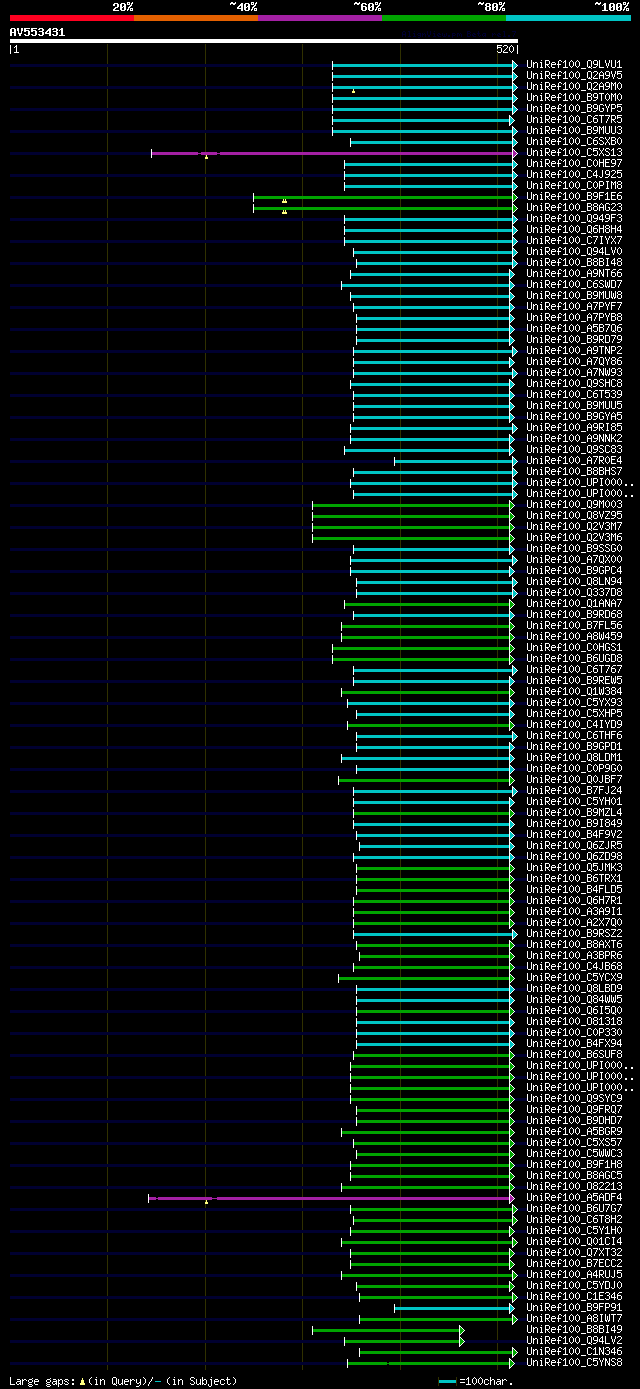Screen dimensions: 640x1389
Task: Open hit UniRef100_A7PYF7
Action: (574, 307)
